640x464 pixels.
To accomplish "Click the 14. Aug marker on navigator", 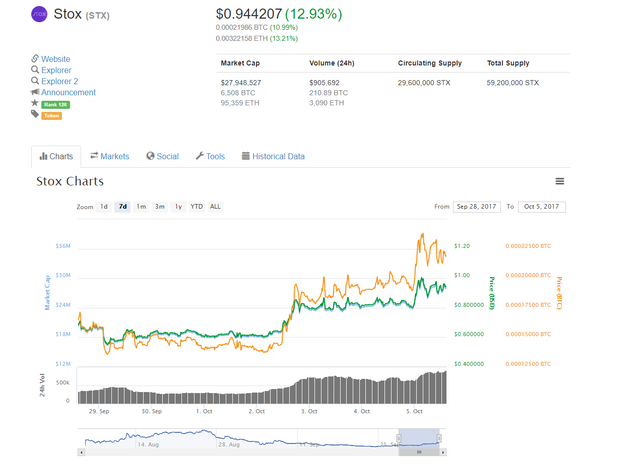I will (x=148, y=444).
